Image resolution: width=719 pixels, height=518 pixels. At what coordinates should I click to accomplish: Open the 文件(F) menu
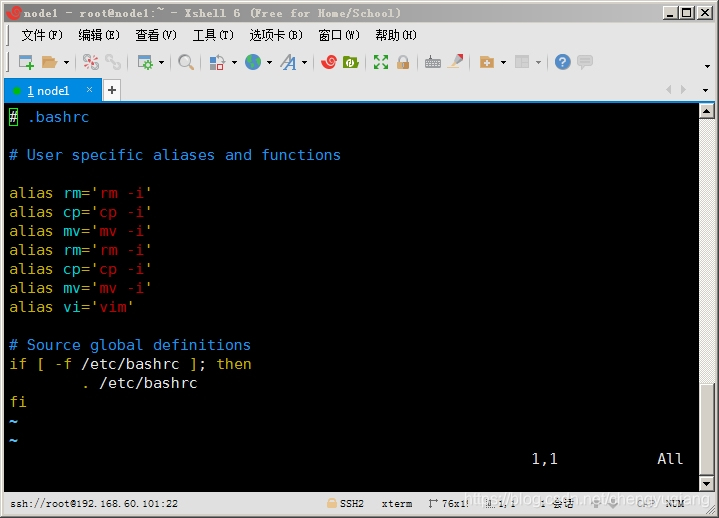tap(42, 35)
